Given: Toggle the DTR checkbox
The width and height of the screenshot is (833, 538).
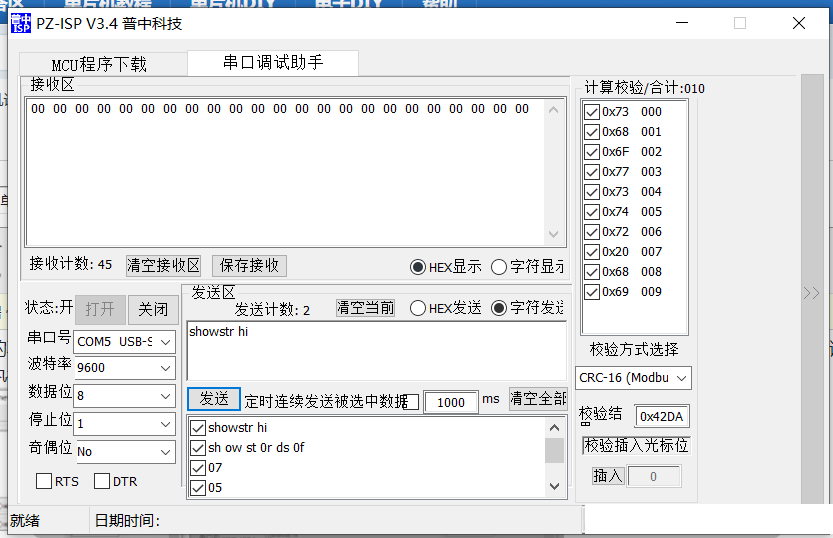Looking at the screenshot, I should click(102, 481).
